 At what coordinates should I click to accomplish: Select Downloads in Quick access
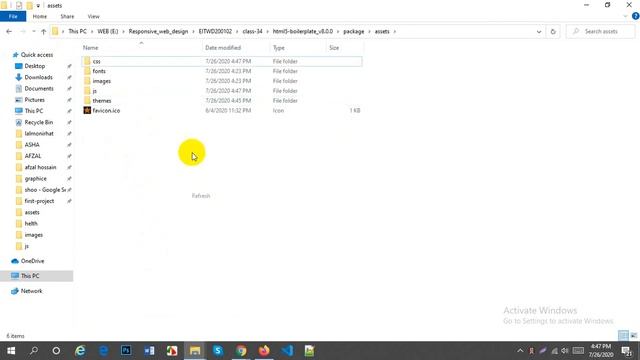(x=38, y=77)
